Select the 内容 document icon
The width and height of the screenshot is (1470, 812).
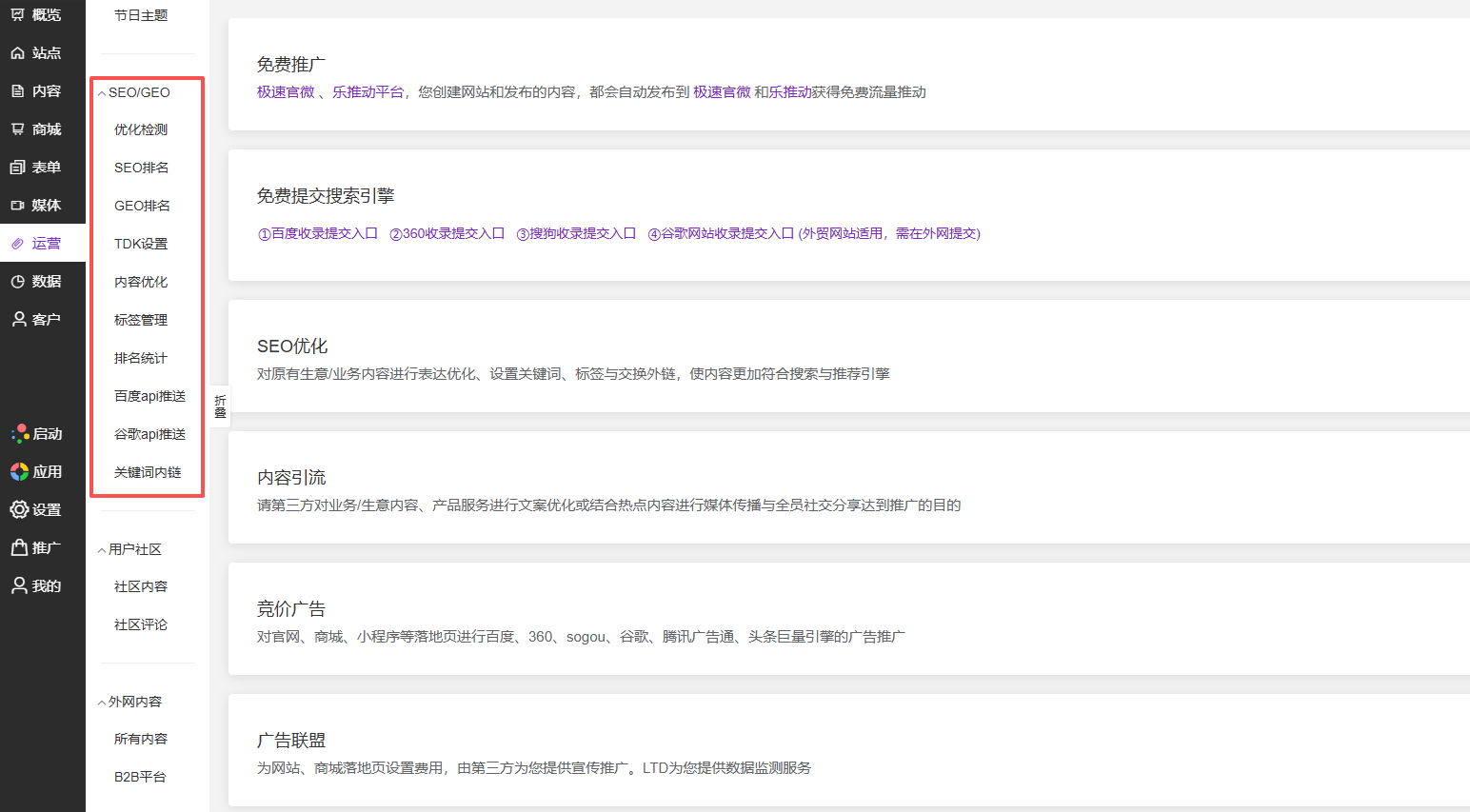(17, 91)
